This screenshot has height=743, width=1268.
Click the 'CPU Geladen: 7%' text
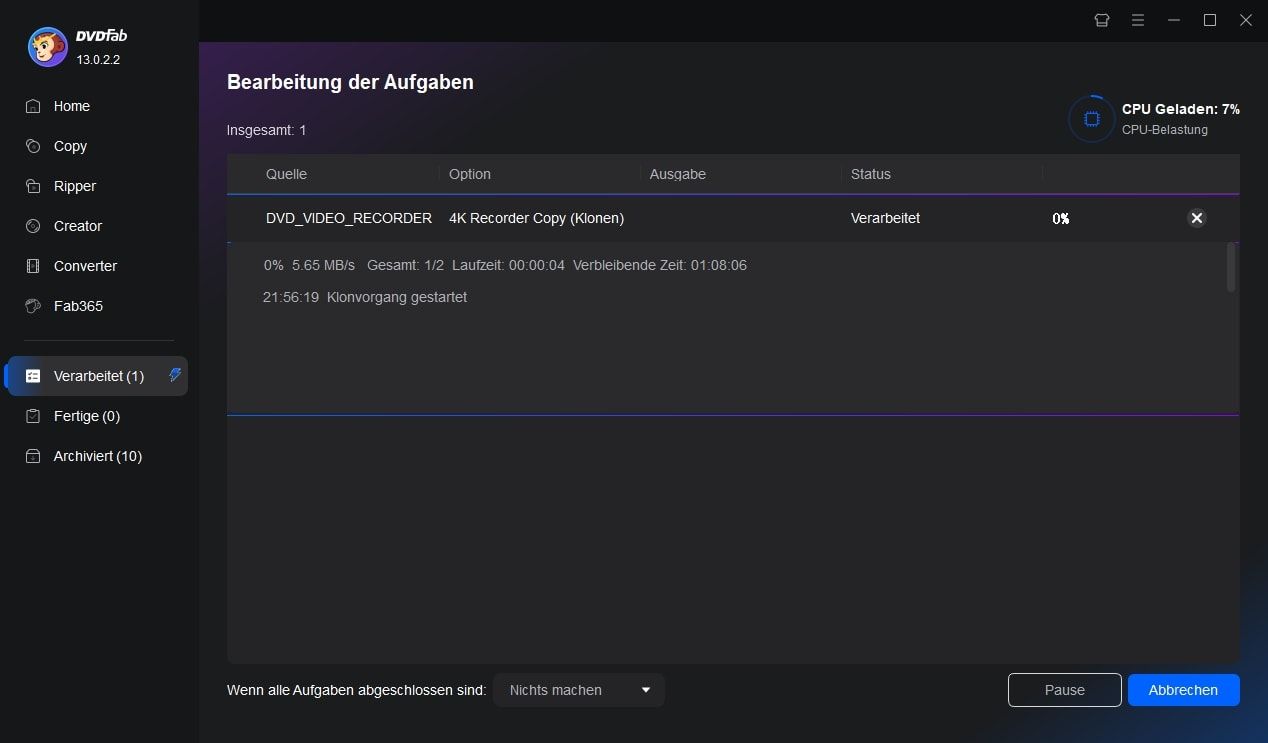pyautogui.click(x=1181, y=109)
